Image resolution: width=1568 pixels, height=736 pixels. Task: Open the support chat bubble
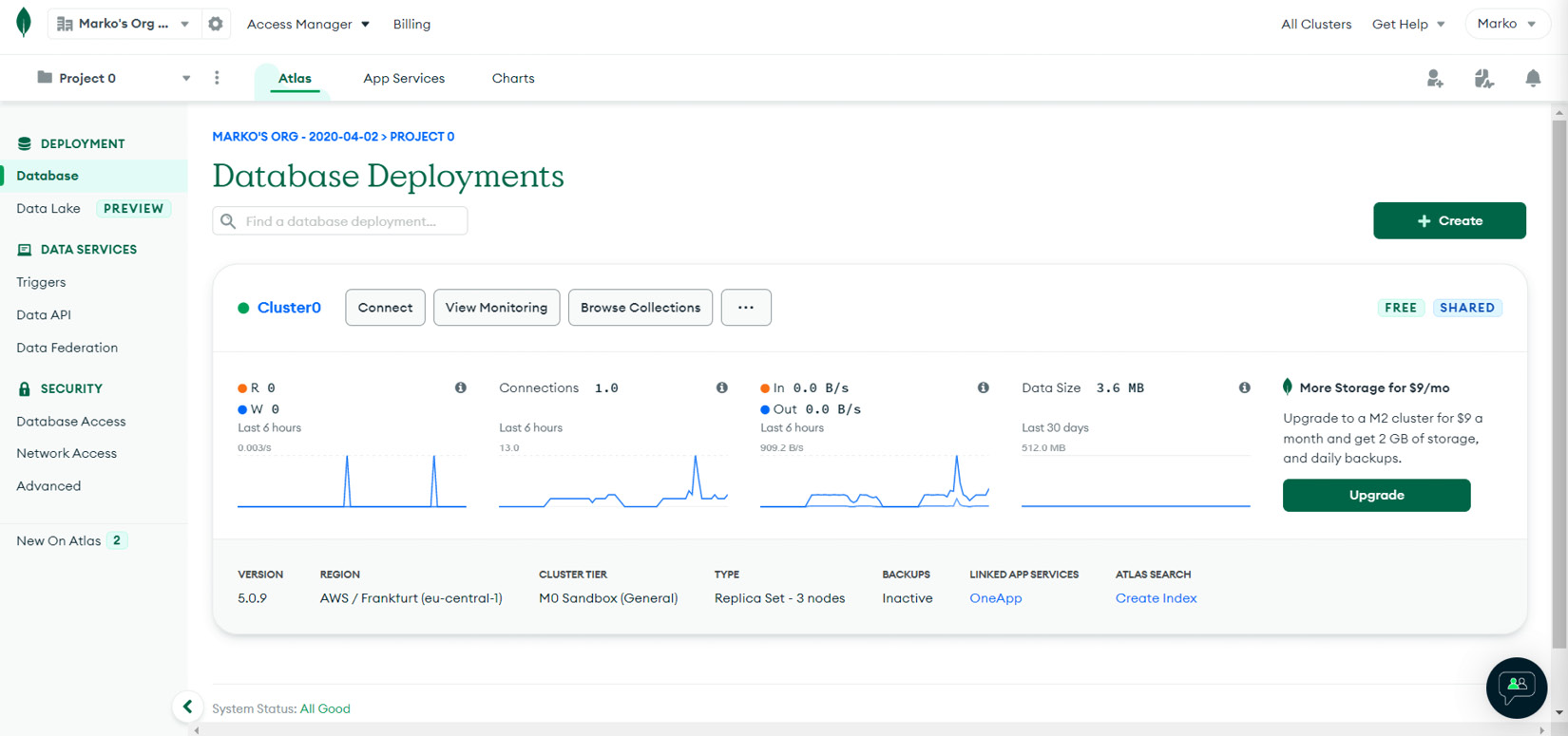1516,687
